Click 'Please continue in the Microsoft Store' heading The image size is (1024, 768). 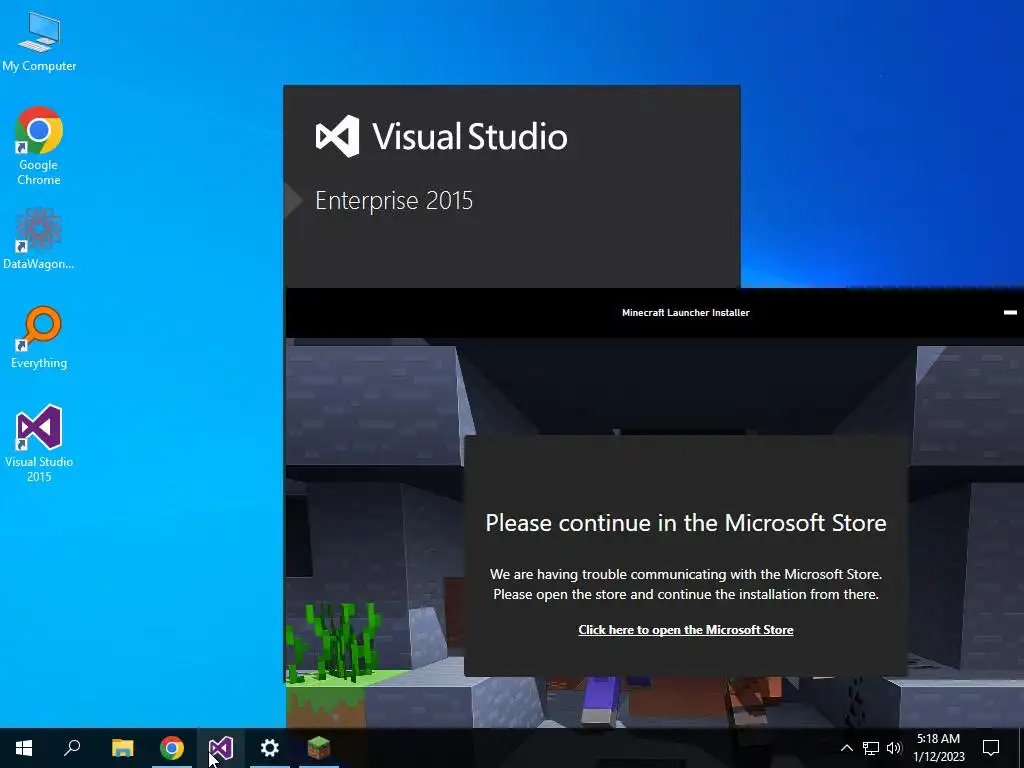point(686,523)
